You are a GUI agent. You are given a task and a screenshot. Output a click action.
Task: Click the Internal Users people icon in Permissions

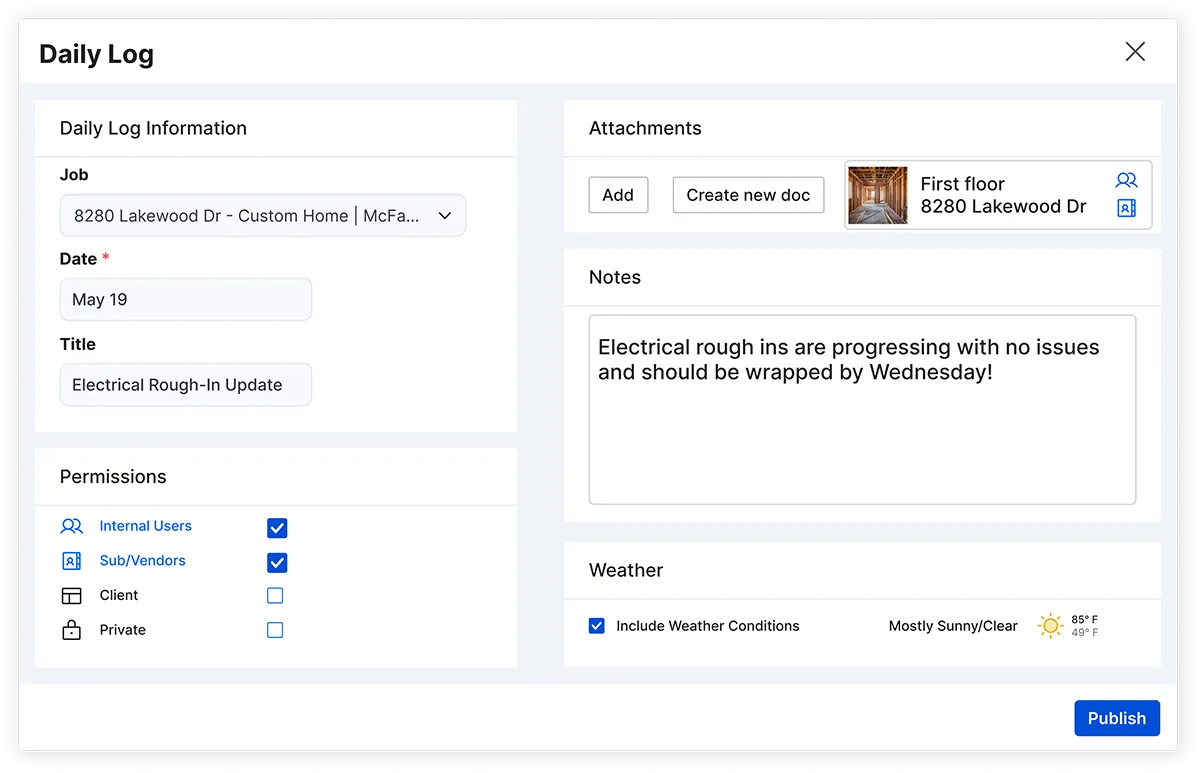coord(71,526)
